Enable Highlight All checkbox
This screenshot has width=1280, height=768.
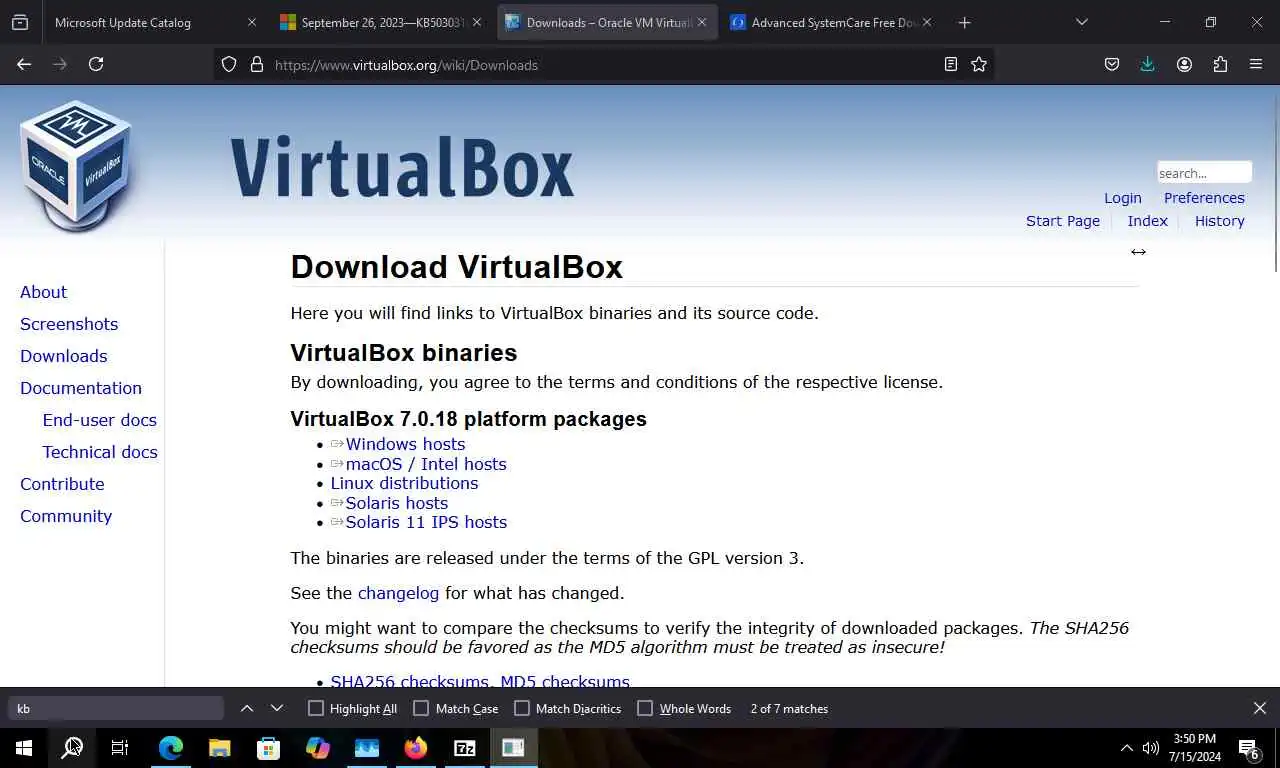[x=316, y=708]
